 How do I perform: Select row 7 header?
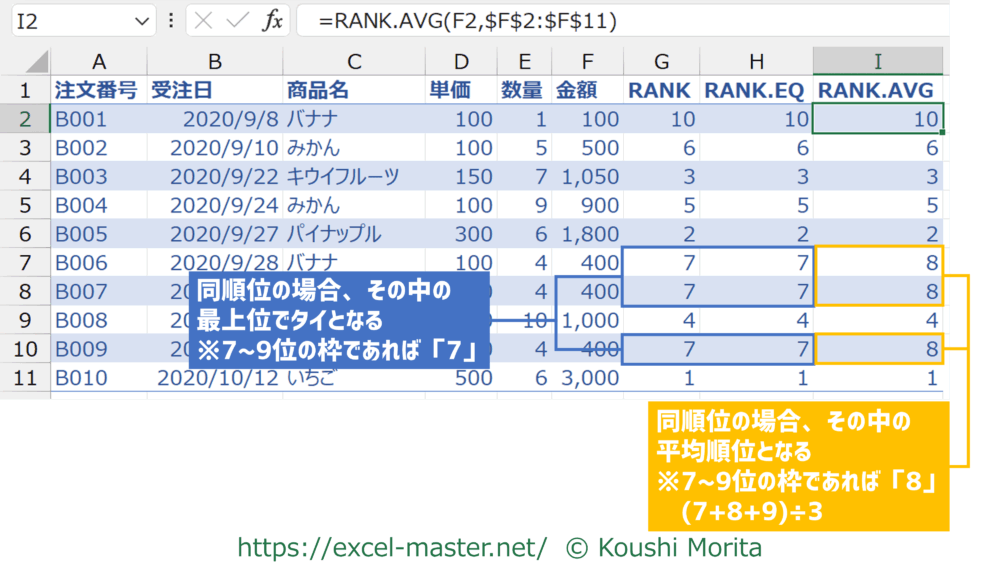[x=25, y=263]
